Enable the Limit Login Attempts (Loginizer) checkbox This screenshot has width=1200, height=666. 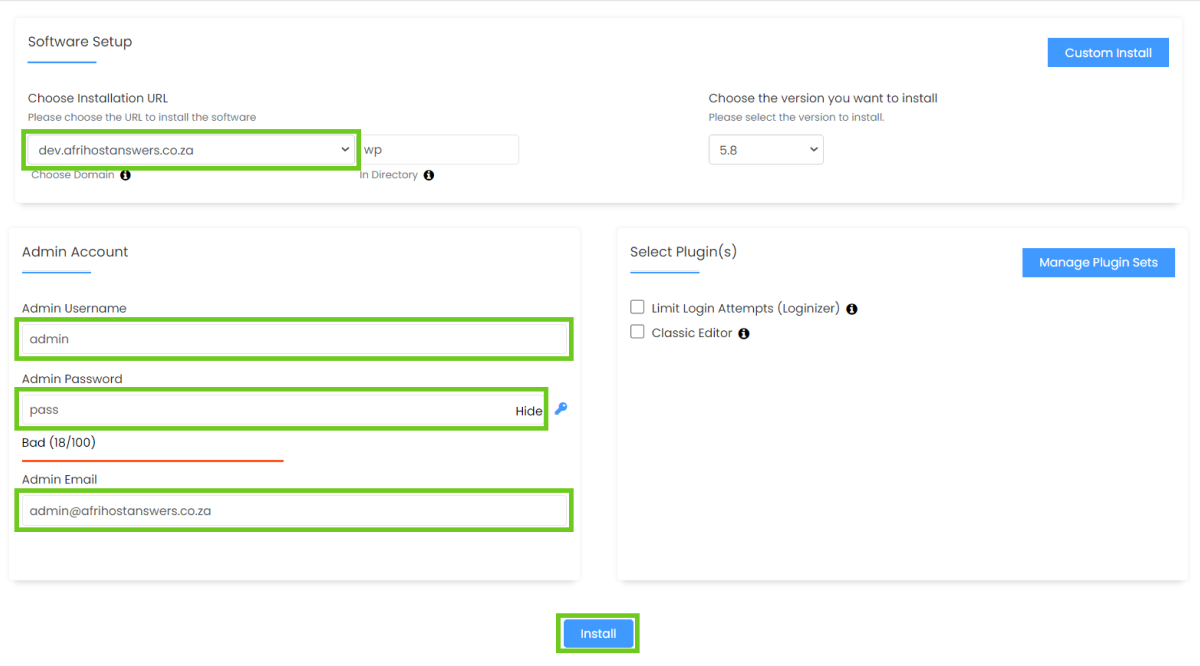tap(637, 308)
